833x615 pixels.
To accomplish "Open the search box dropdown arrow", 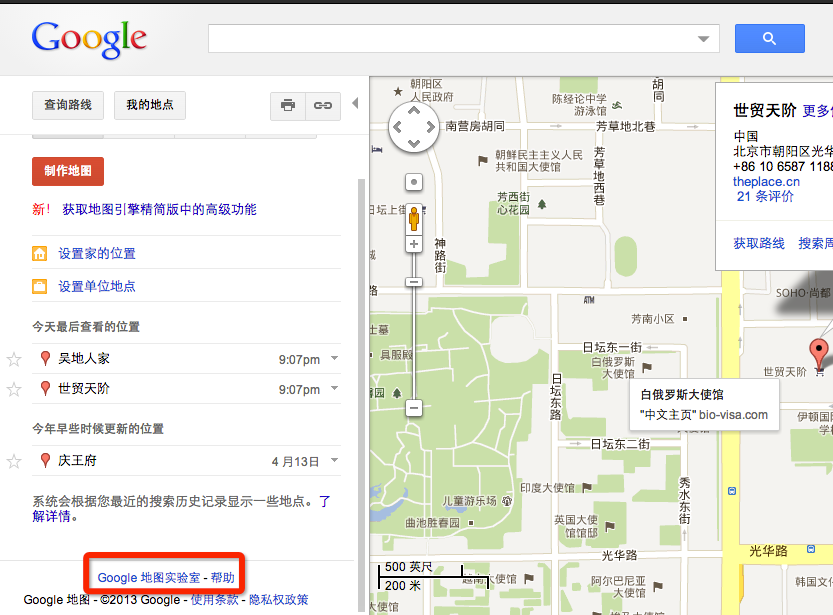I will [x=703, y=39].
